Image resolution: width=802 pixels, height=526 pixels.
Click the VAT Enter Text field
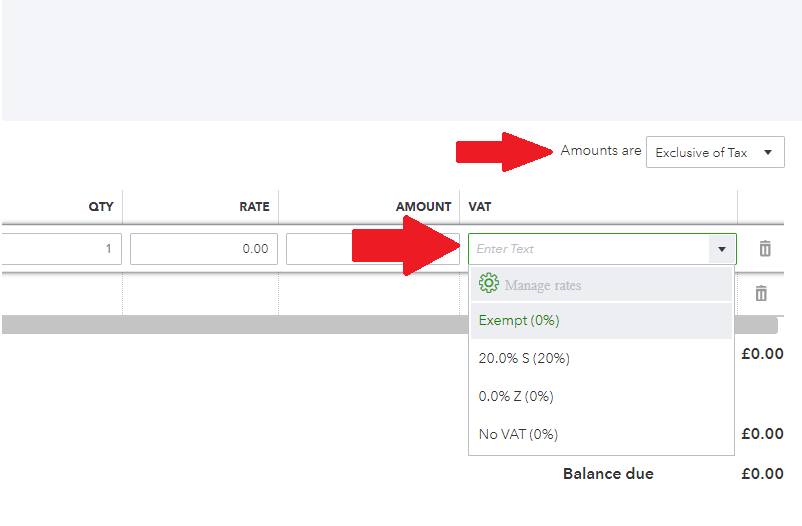(588, 249)
